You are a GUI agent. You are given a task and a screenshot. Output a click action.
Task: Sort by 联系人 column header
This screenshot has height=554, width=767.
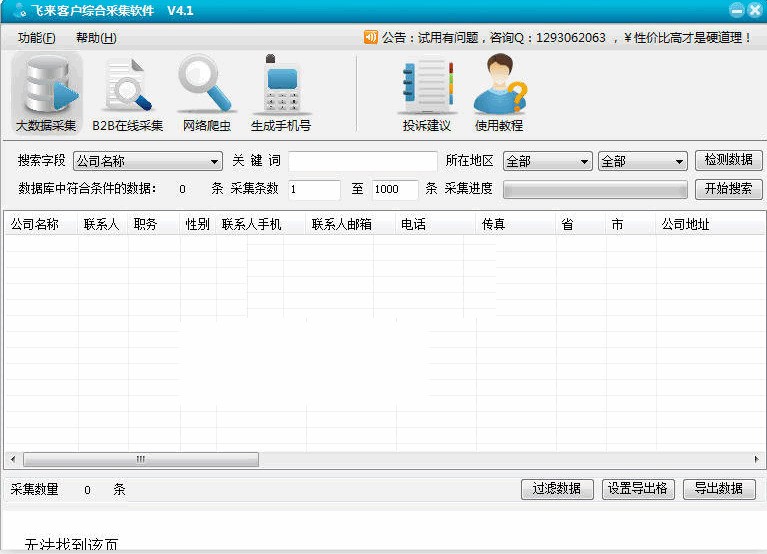[102, 224]
